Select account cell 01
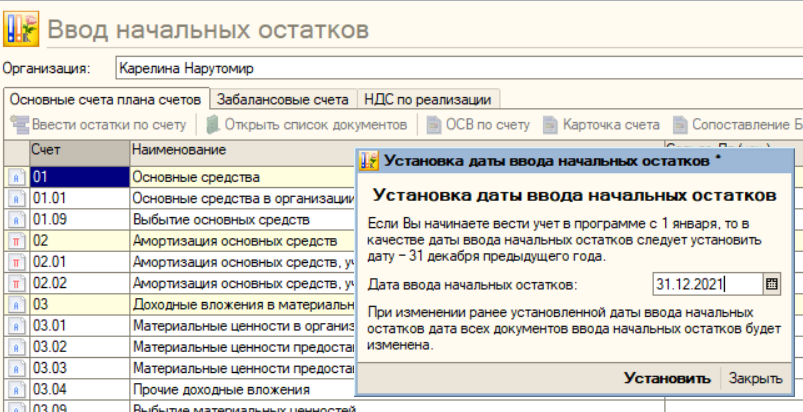Image resolution: width=803 pixels, height=412 pixels. coord(79,177)
